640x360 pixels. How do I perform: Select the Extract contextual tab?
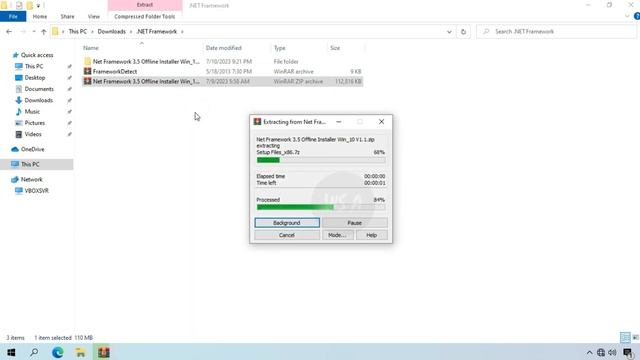point(145,5)
